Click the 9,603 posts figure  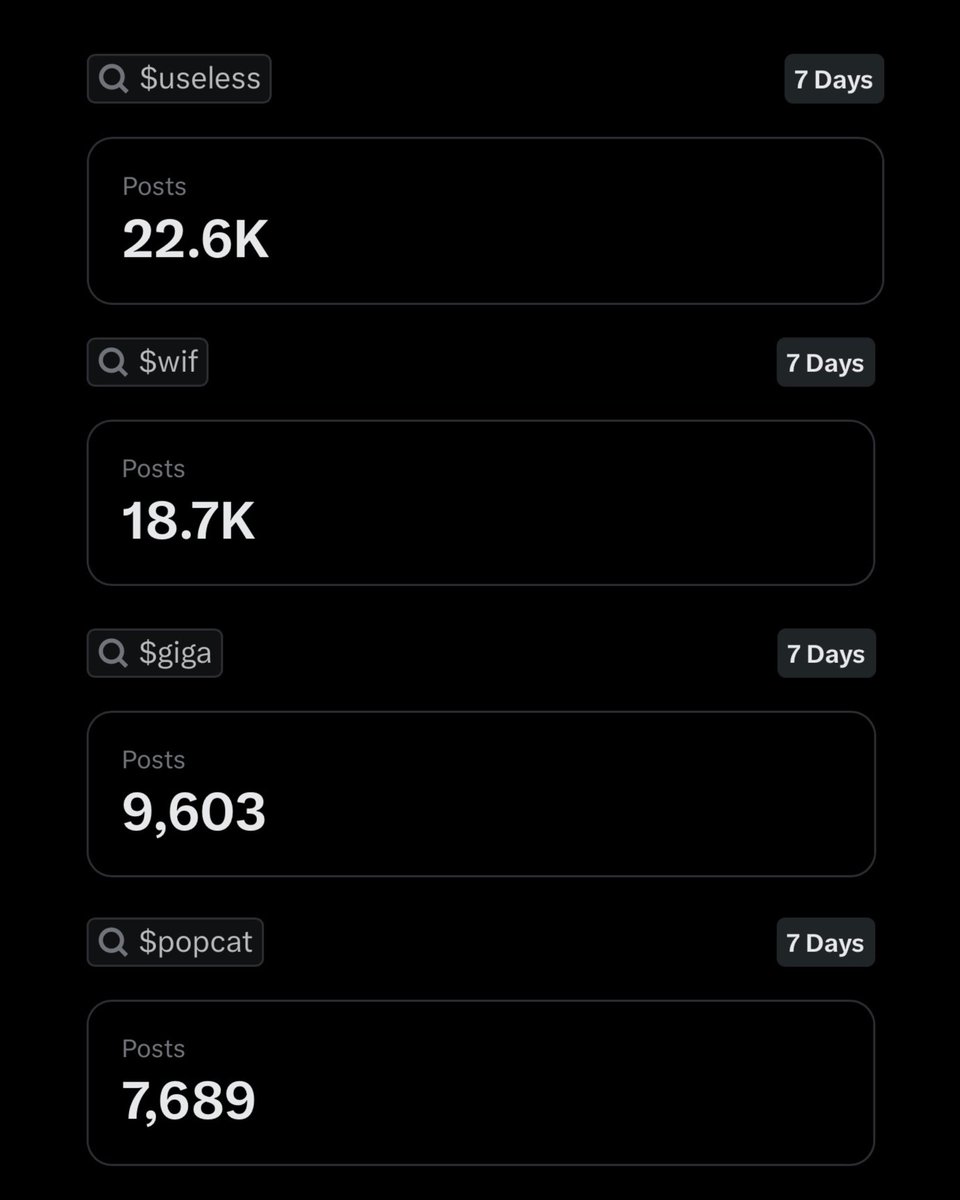194,812
